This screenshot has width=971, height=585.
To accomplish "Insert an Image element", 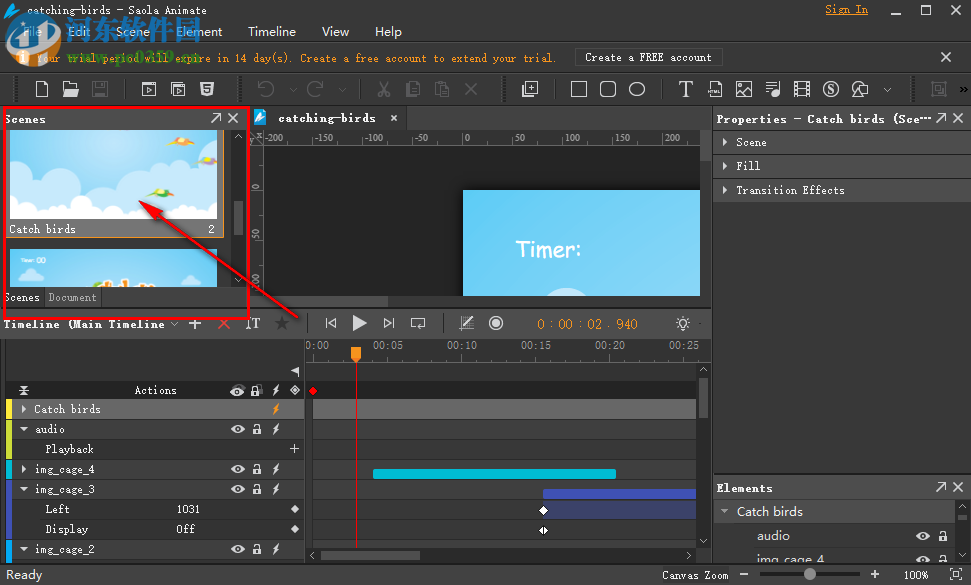I will [x=744, y=89].
